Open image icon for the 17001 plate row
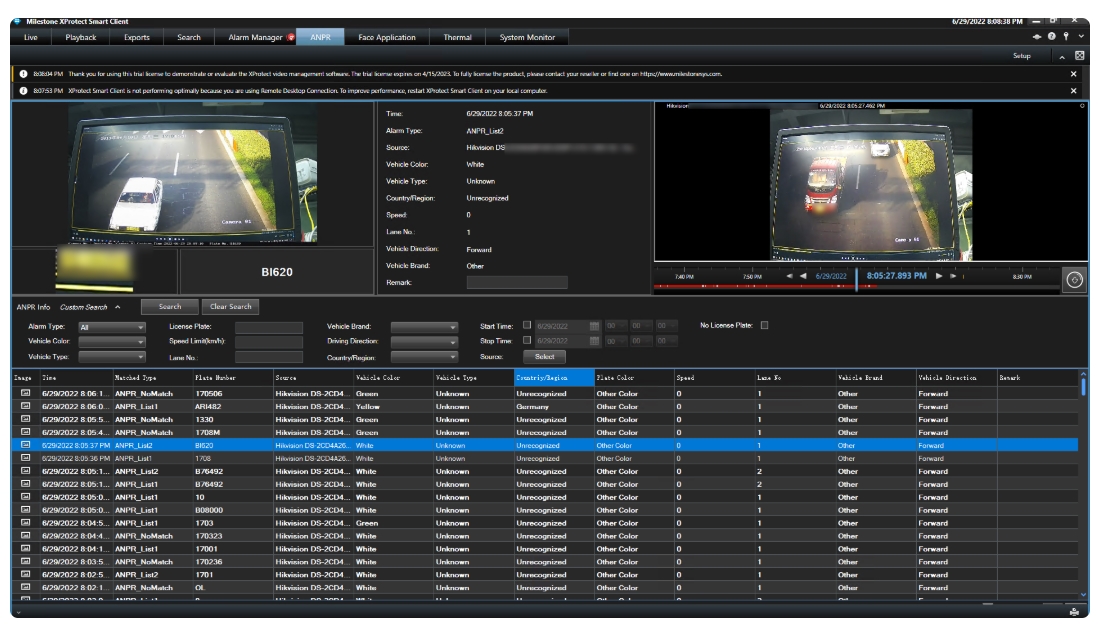This screenshot has height=635, width=1100. [25, 548]
